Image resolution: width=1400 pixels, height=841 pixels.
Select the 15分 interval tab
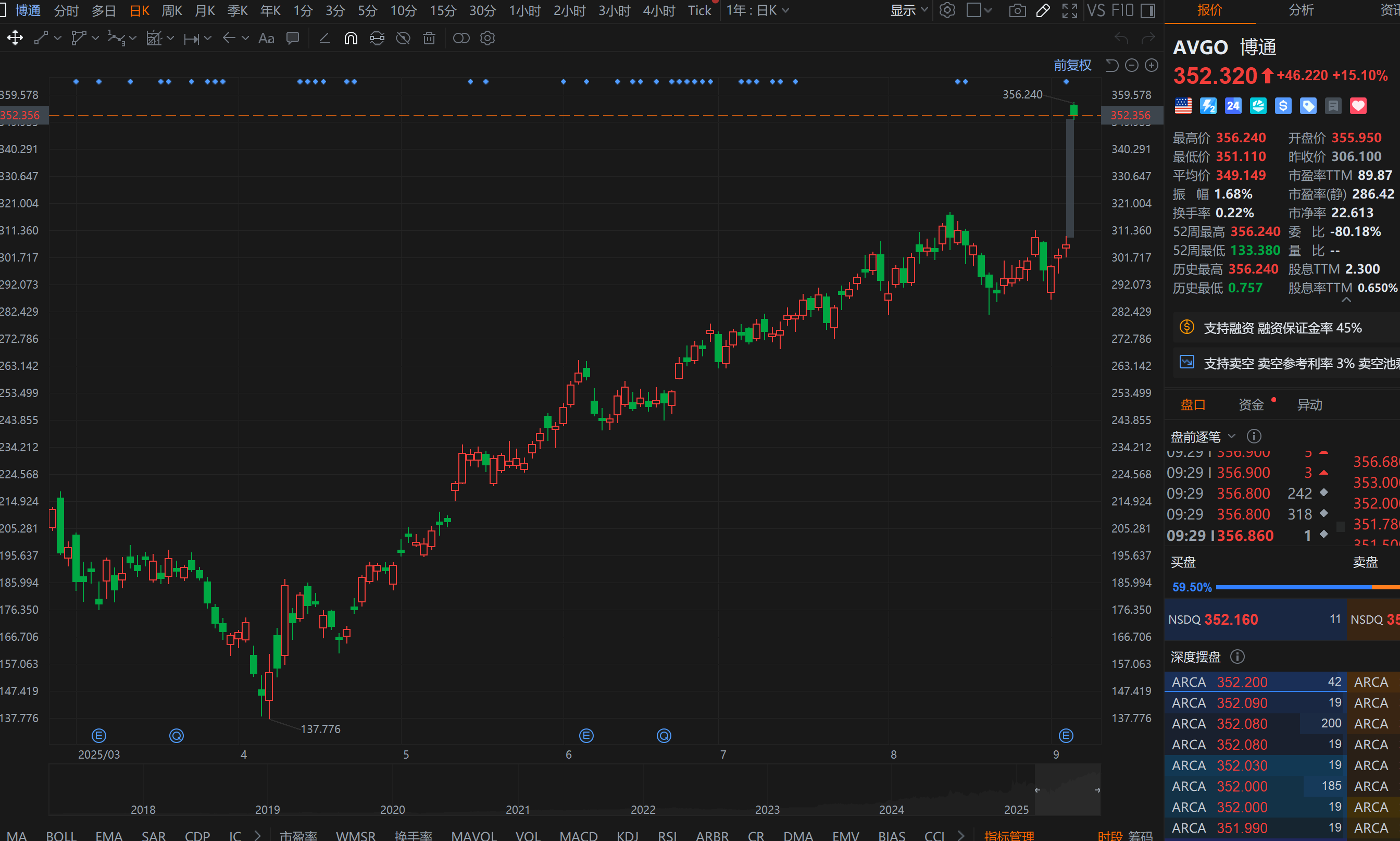pos(443,10)
